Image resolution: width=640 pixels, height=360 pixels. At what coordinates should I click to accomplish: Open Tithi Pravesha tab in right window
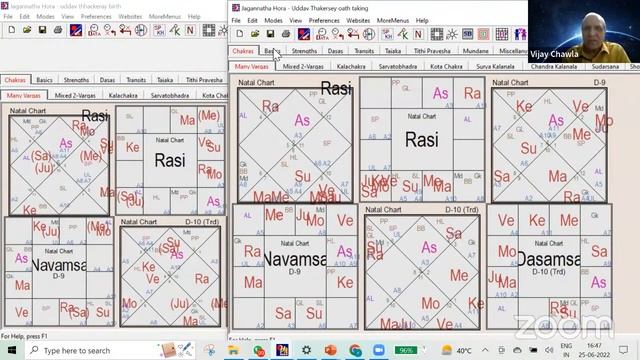coord(432,51)
